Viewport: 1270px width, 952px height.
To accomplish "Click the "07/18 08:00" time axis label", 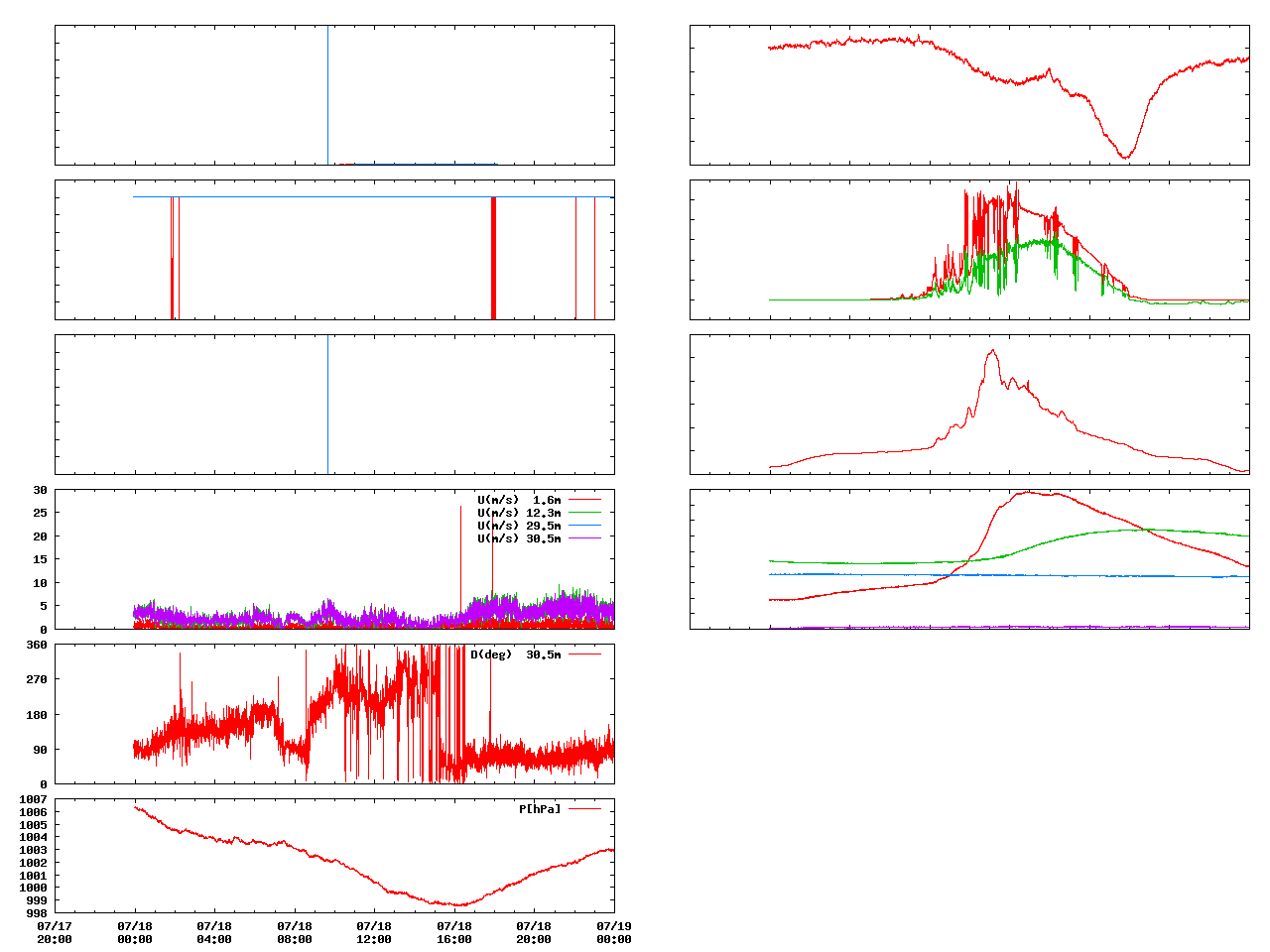I will click(x=295, y=933).
